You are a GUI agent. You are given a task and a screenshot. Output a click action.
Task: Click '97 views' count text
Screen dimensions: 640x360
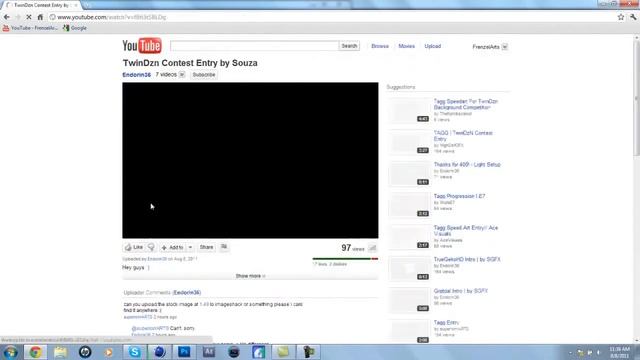point(353,248)
